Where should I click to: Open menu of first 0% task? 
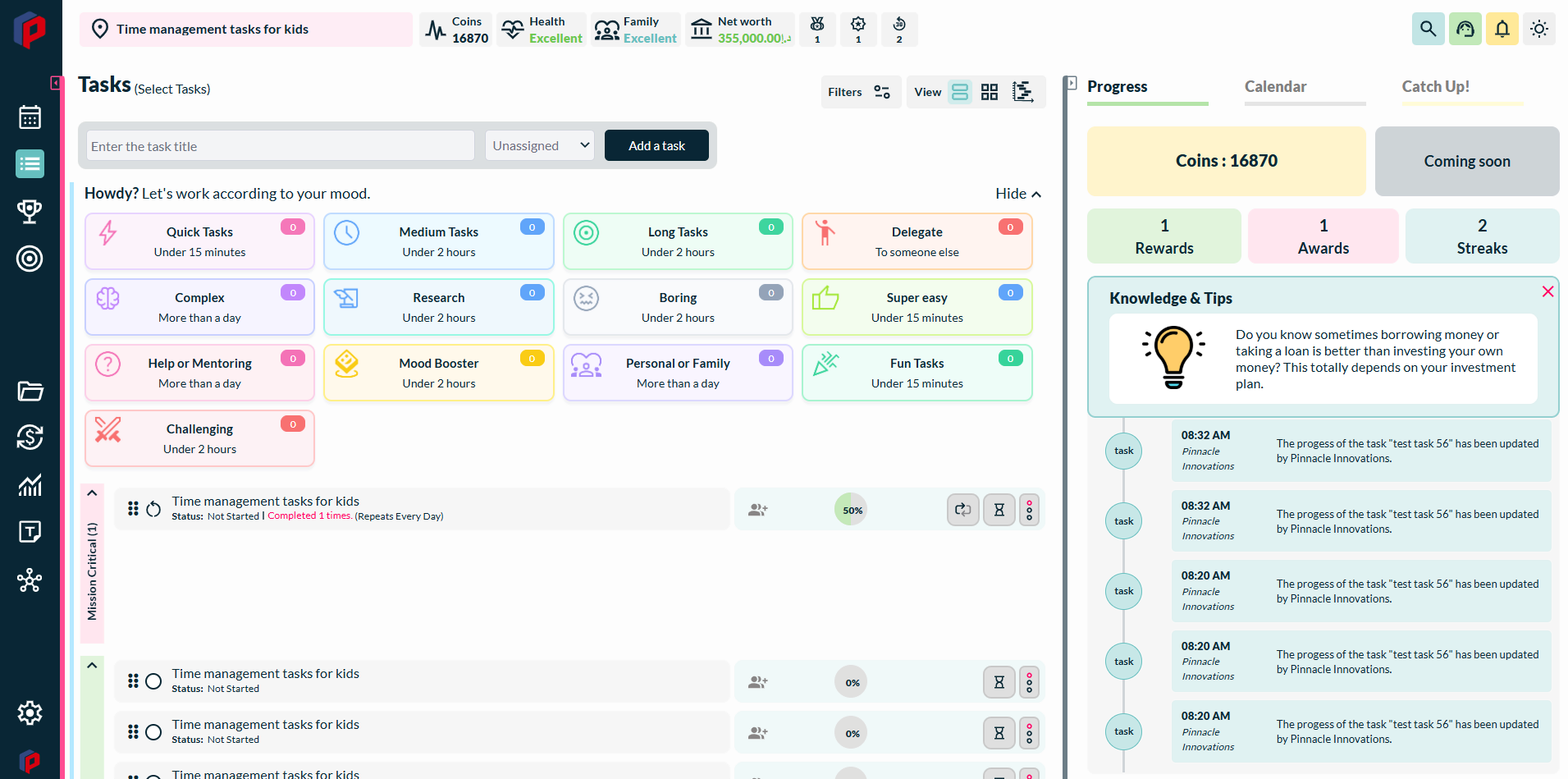(1030, 682)
